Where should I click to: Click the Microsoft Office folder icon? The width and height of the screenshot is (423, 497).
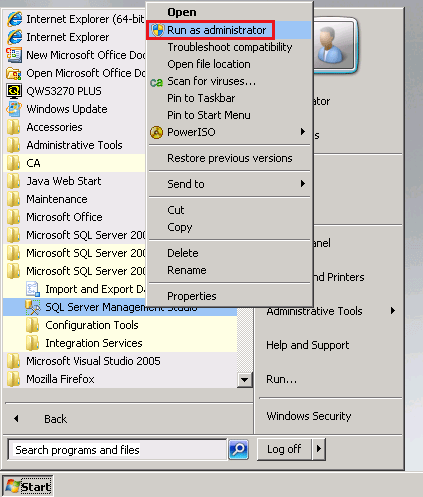(x=13, y=217)
